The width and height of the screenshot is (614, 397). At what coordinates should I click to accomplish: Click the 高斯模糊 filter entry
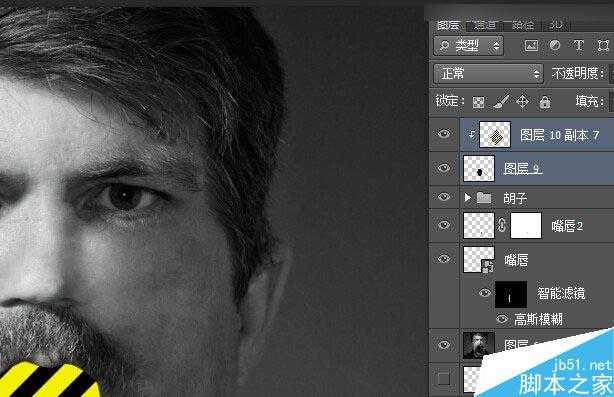pos(538,319)
